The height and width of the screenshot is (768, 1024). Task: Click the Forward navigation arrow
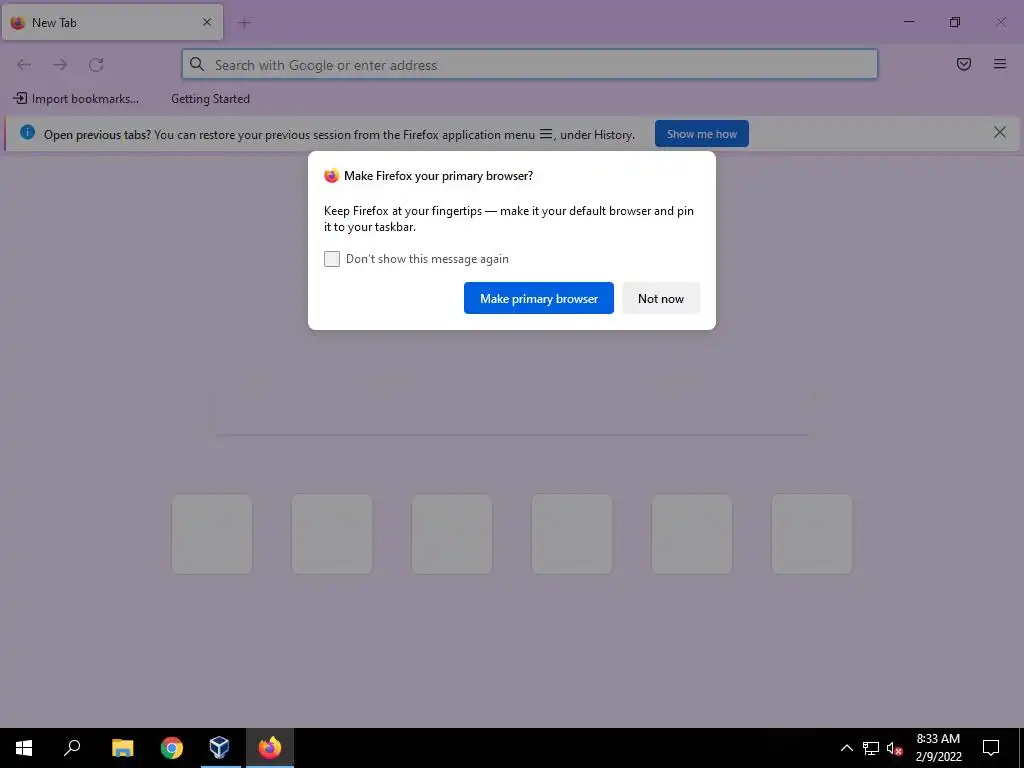(60, 65)
